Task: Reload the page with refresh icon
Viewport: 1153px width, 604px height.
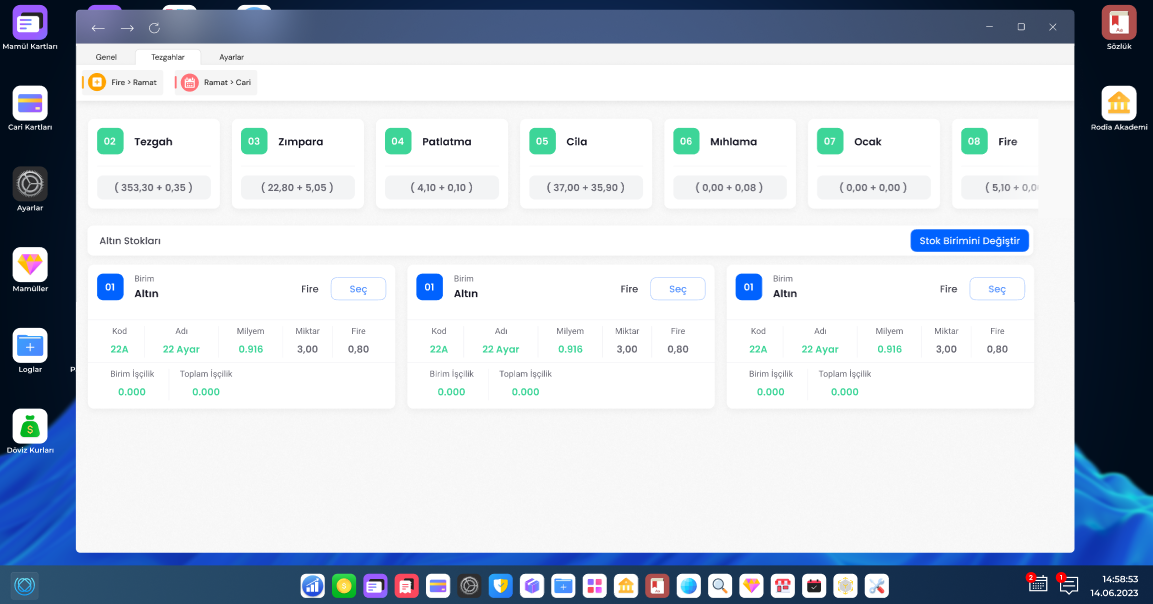Action: coord(154,28)
